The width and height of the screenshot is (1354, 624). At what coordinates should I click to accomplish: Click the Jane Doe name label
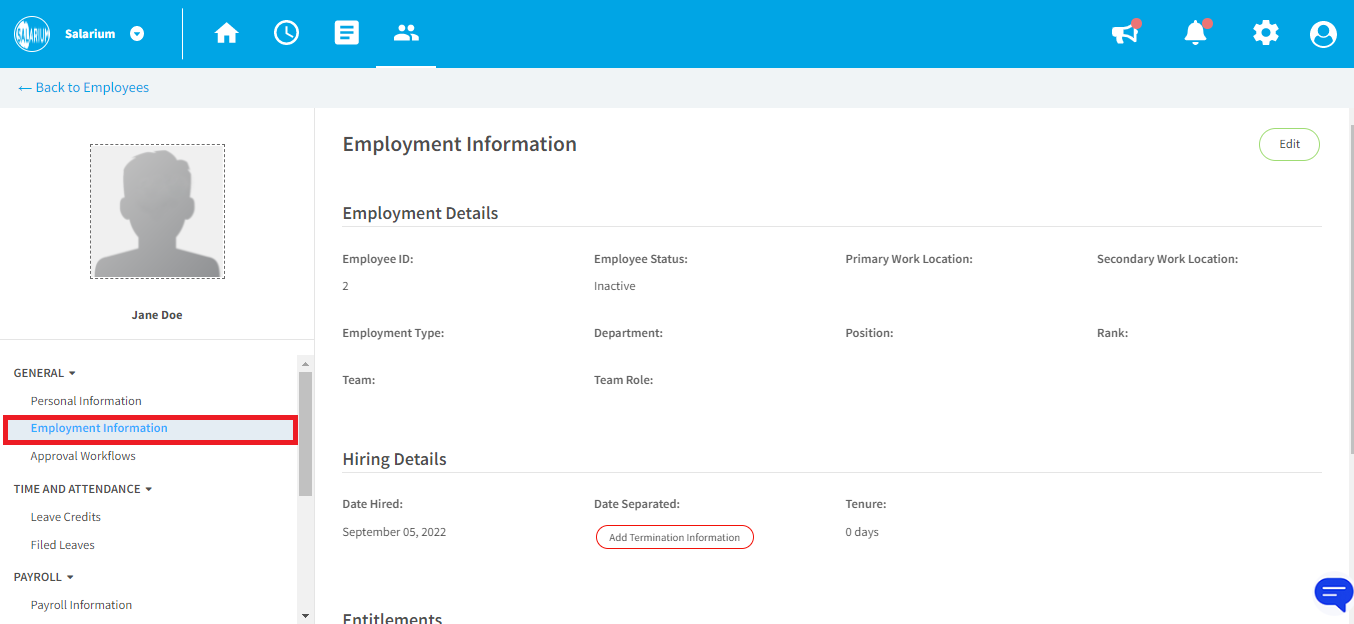[x=157, y=315]
